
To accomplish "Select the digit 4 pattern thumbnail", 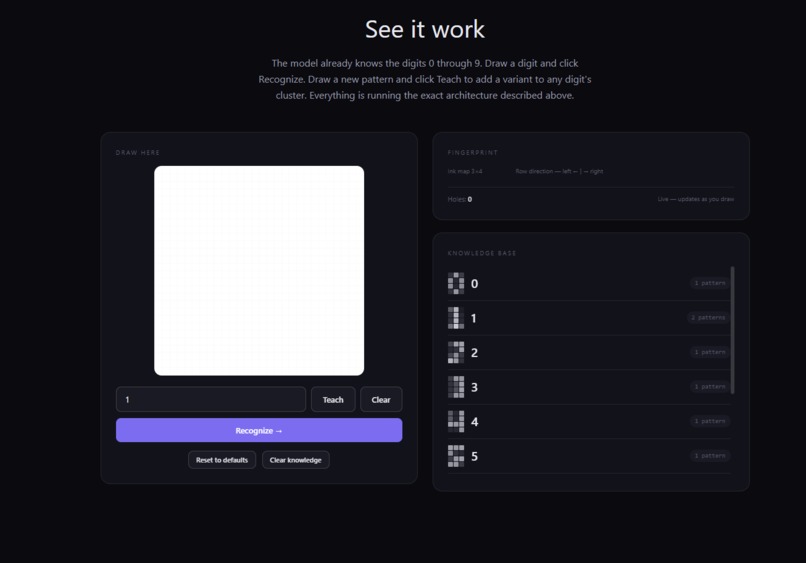I will coord(456,421).
